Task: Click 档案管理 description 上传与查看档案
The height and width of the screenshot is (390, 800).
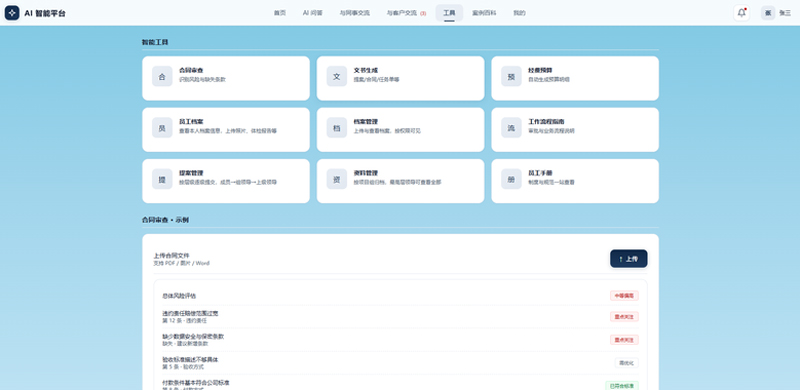Action: (387, 131)
